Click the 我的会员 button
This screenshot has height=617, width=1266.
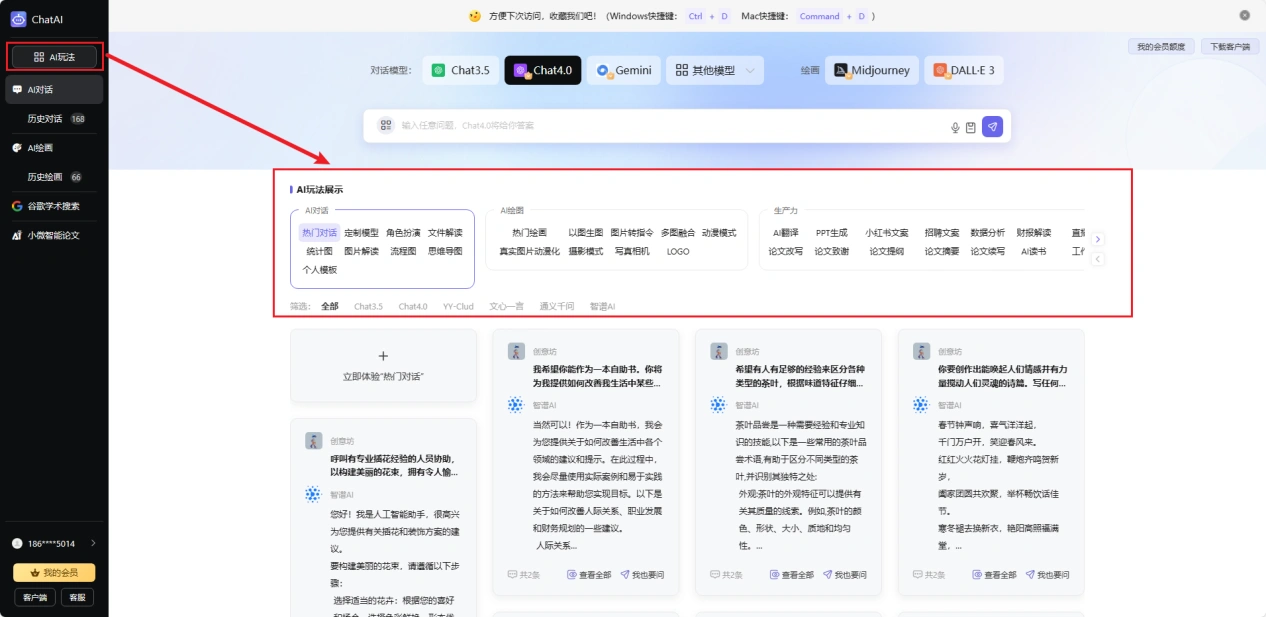point(54,573)
